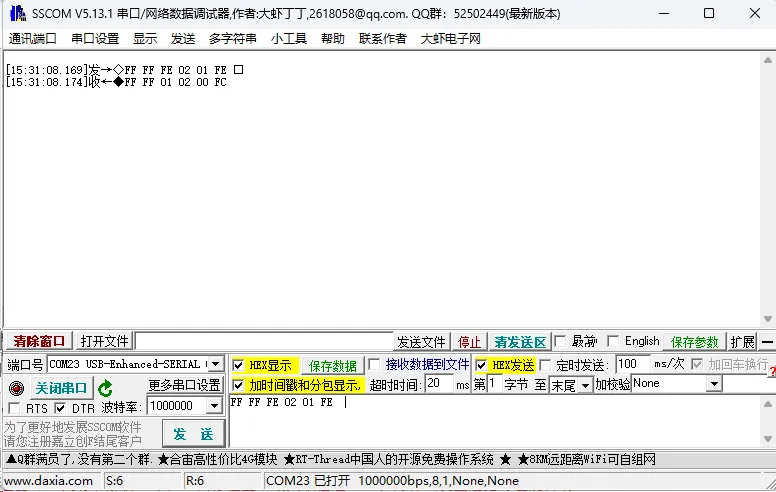The width and height of the screenshot is (776, 492).
Task: Open the 通讯端口 menu
Action: [x=33, y=39]
